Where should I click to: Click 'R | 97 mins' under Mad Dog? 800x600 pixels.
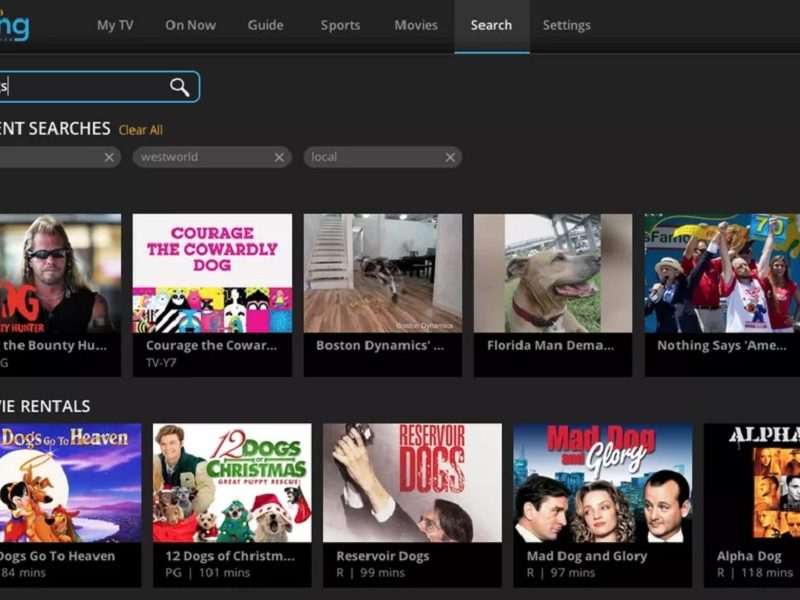[x=561, y=573]
